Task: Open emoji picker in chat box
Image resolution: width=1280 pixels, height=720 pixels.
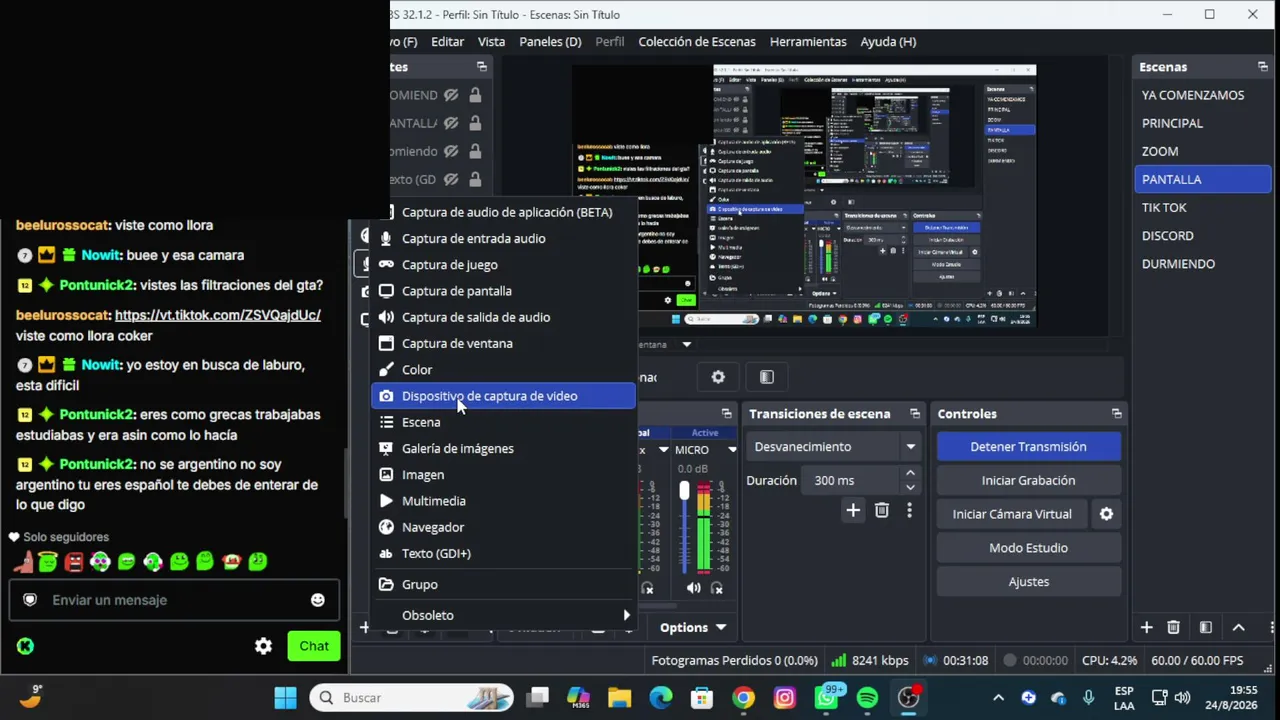Action: 318,600
